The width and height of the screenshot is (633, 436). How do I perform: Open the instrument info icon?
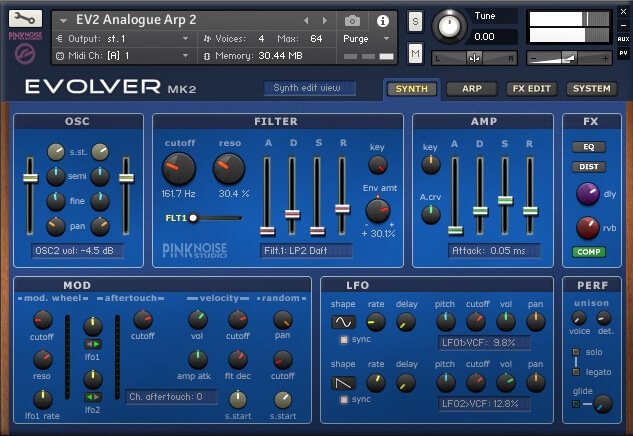382,21
